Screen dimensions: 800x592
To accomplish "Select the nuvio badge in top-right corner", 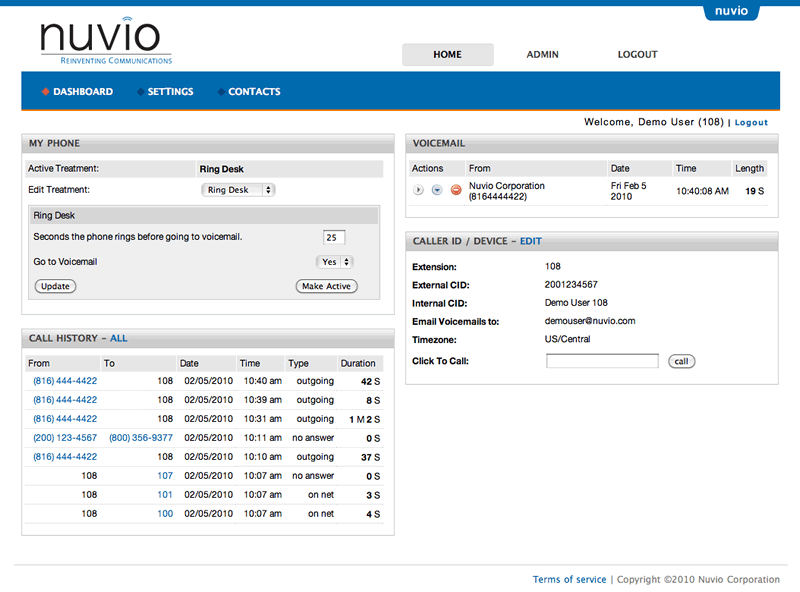I will 733,11.
